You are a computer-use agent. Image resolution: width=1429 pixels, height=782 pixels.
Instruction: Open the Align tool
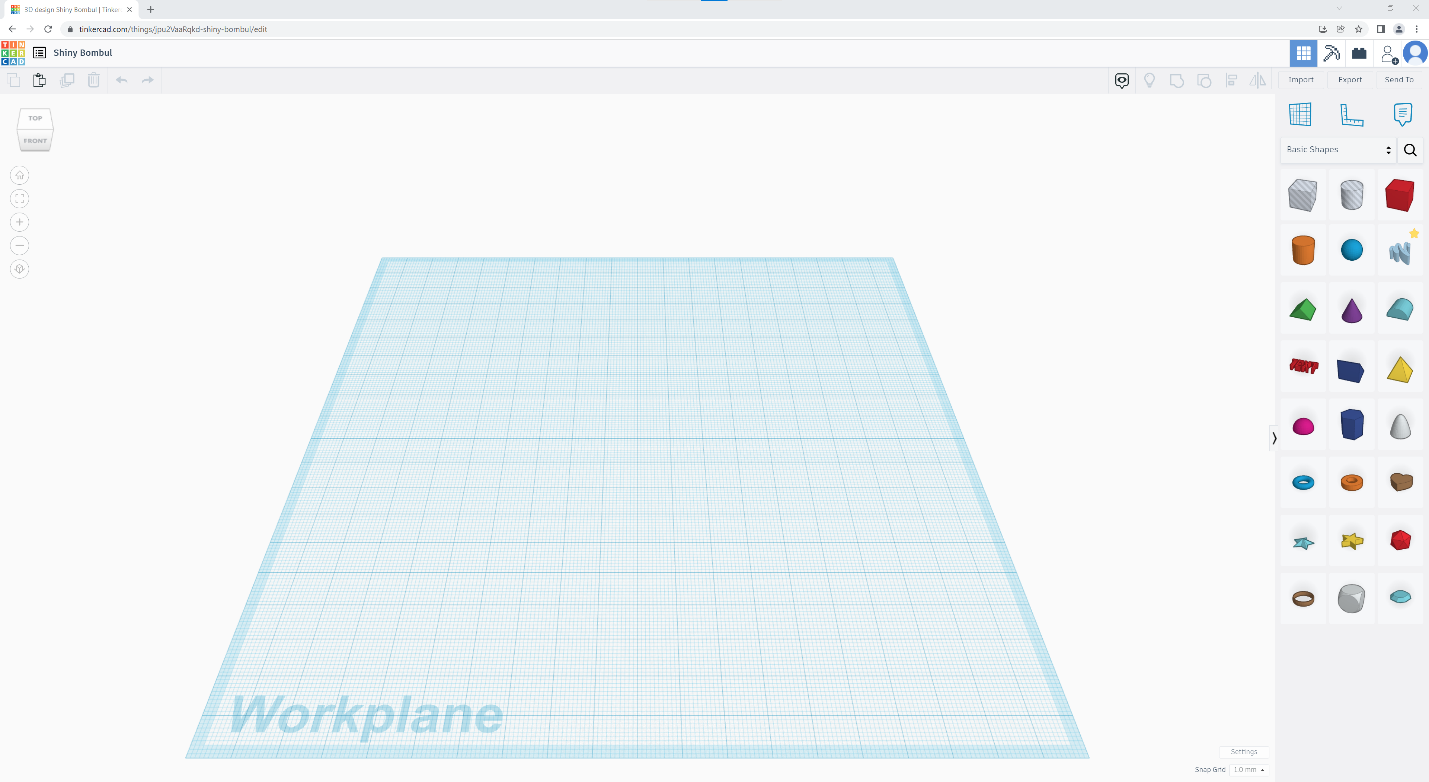[1231, 80]
